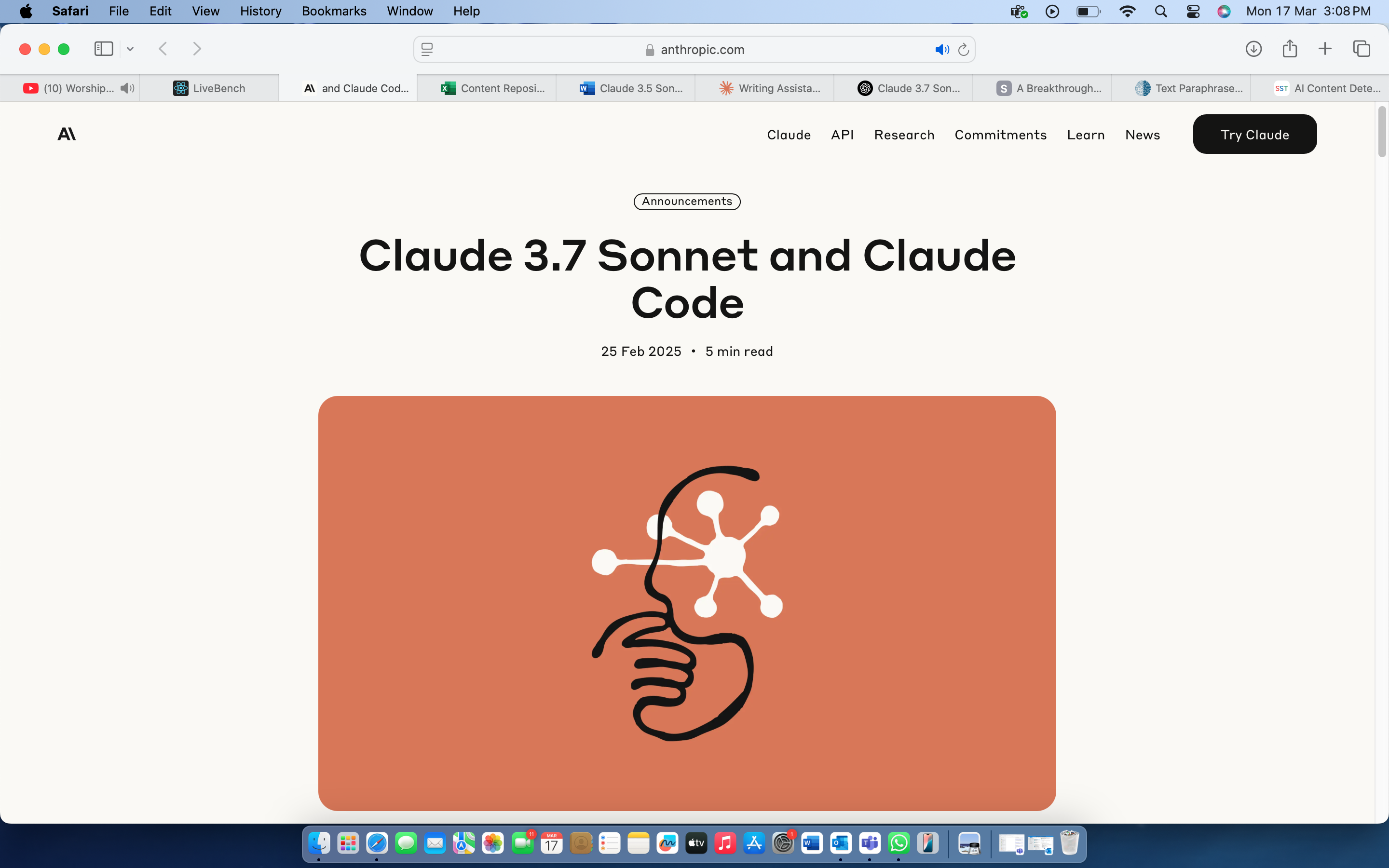Open the History menu
1389x868 pixels.
pyautogui.click(x=260, y=12)
